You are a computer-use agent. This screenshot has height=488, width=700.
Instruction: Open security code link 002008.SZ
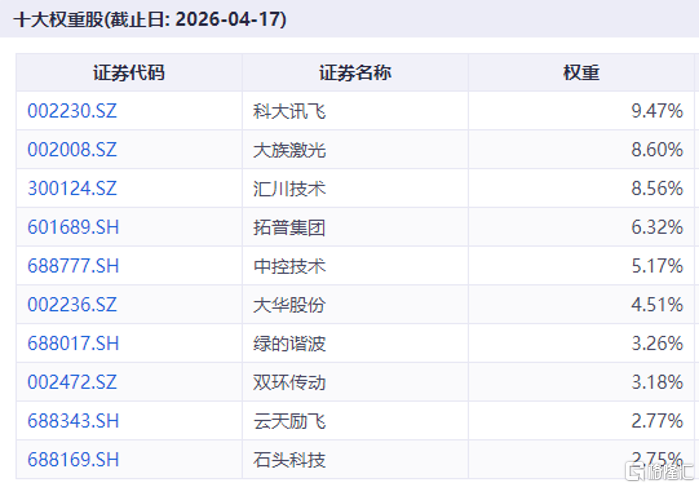pyautogui.click(x=72, y=150)
